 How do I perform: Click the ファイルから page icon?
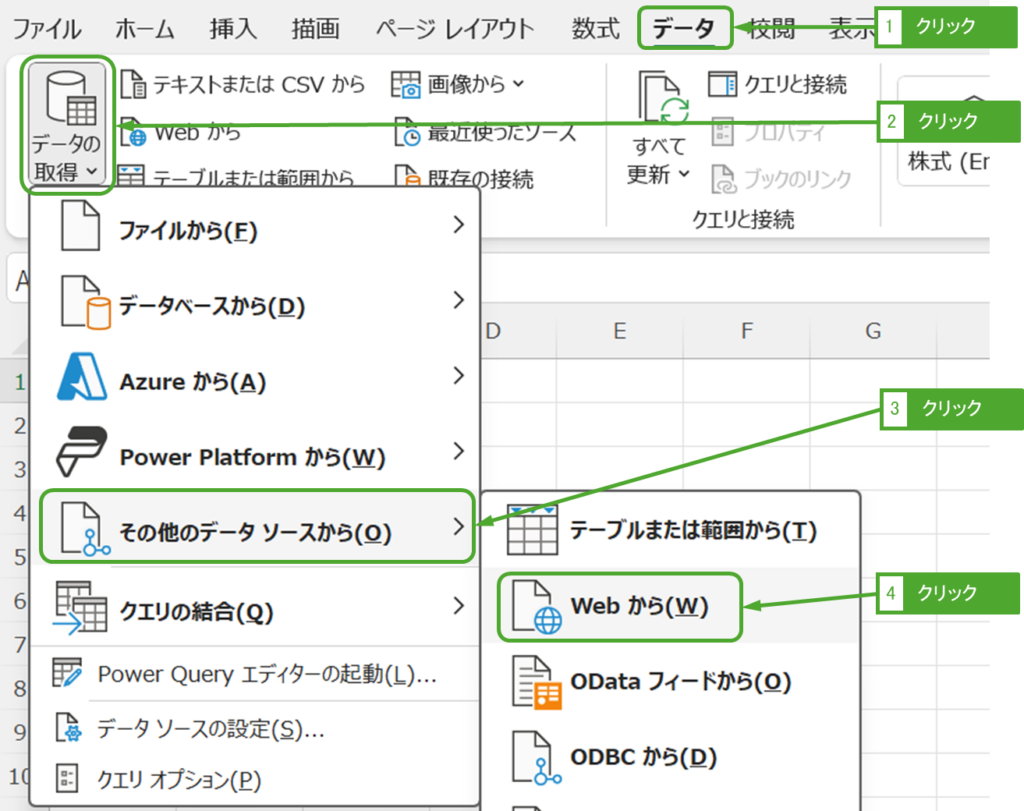click(80, 226)
